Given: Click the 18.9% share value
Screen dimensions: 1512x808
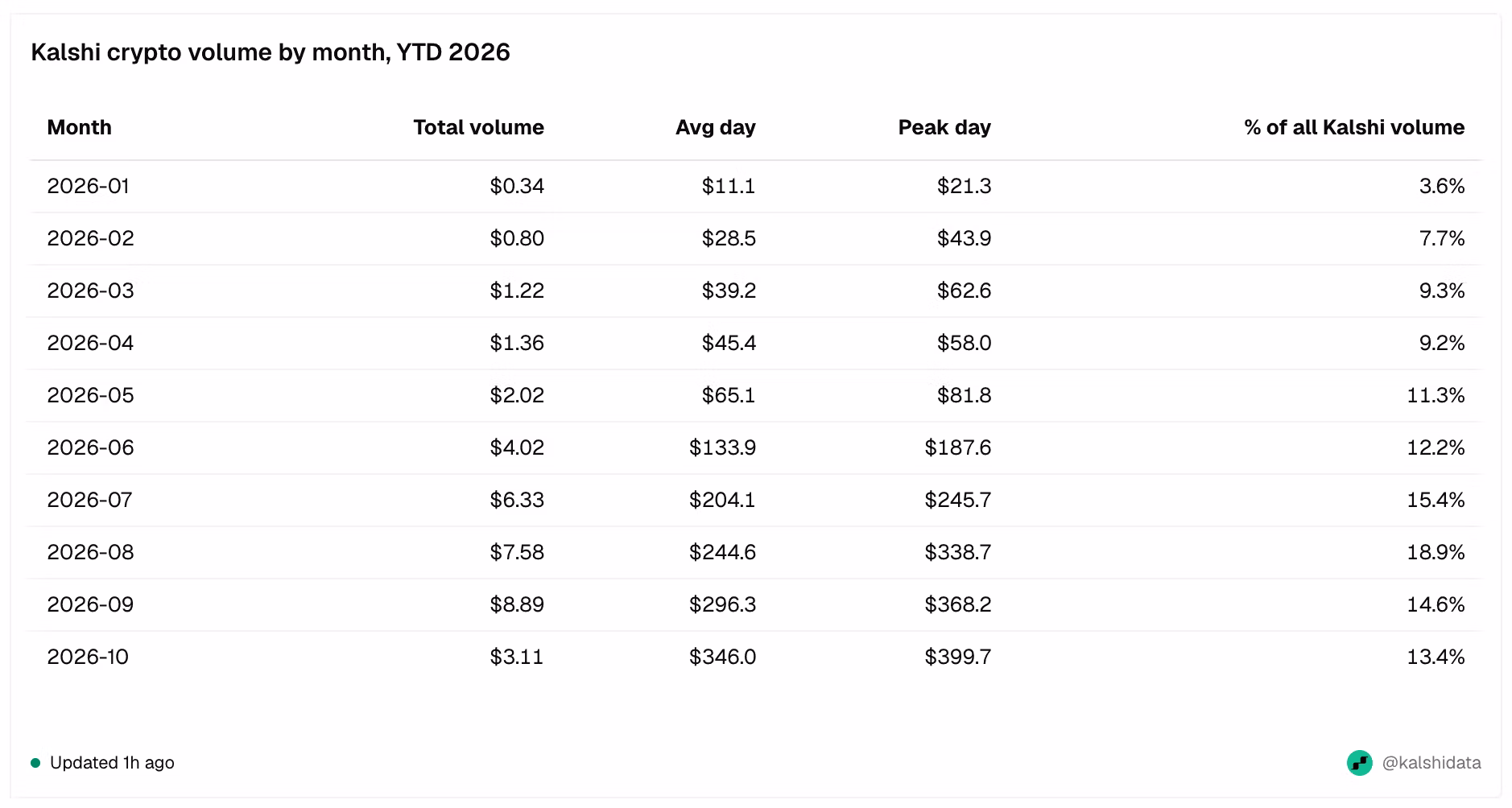Looking at the screenshot, I should [1436, 552].
